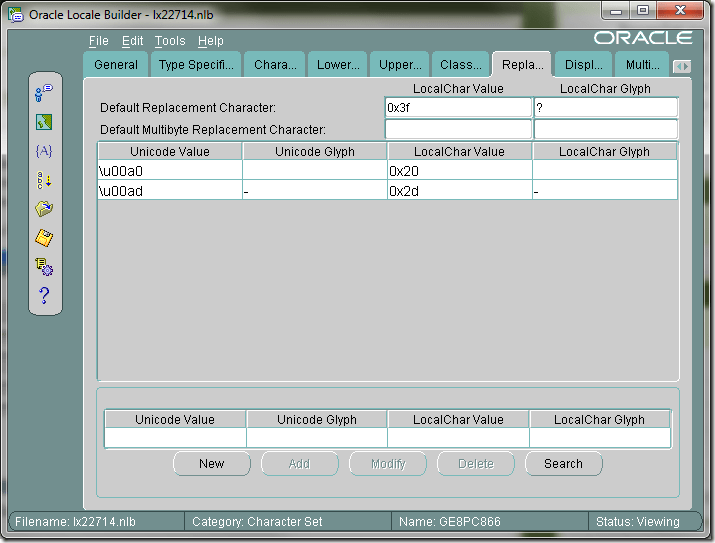Image resolution: width=715 pixels, height=543 pixels.
Task: Click the Default Replacement Character label
Action: (188, 108)
